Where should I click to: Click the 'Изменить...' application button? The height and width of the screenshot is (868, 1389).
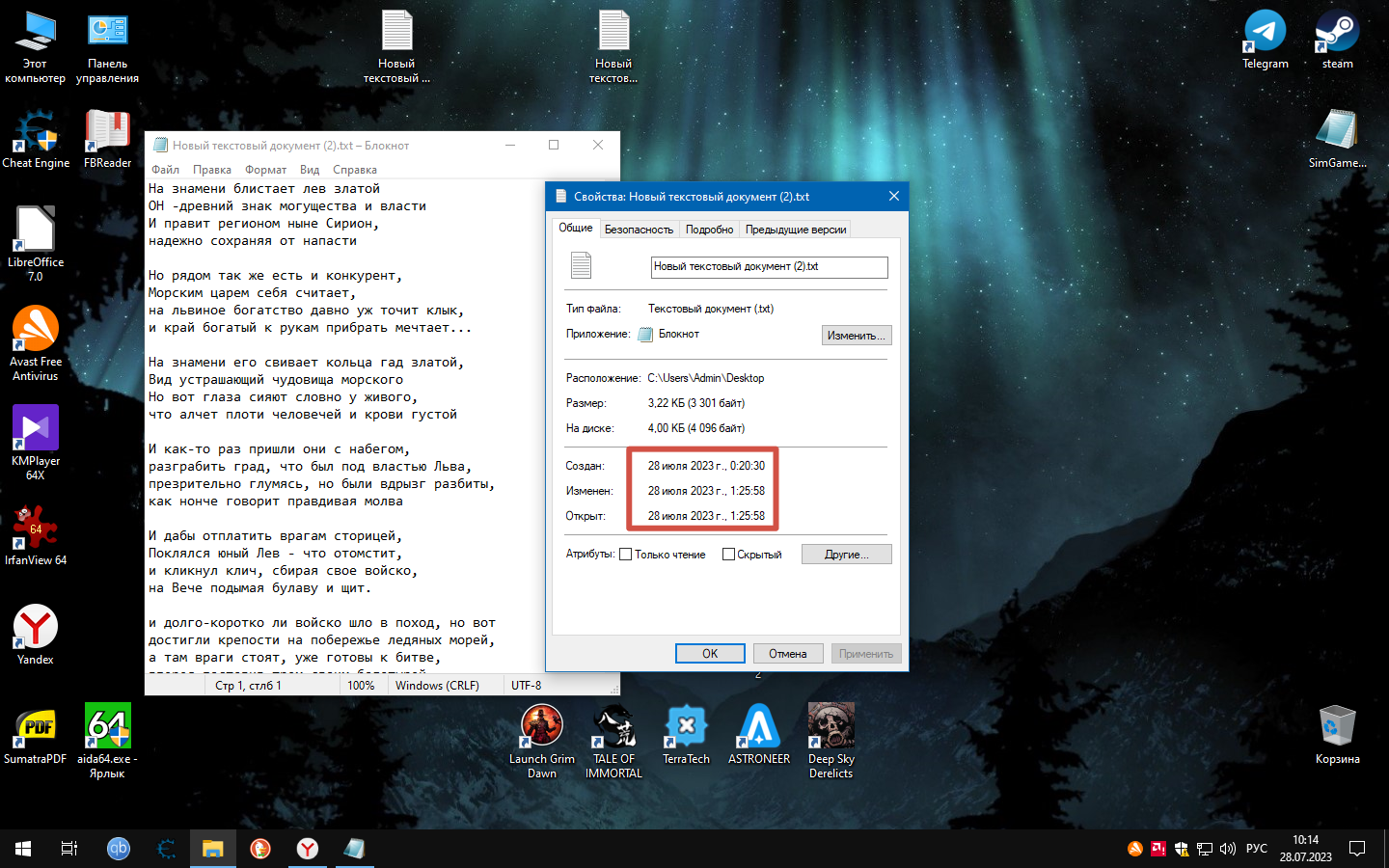pyautogui.click(x=857, y=336)
